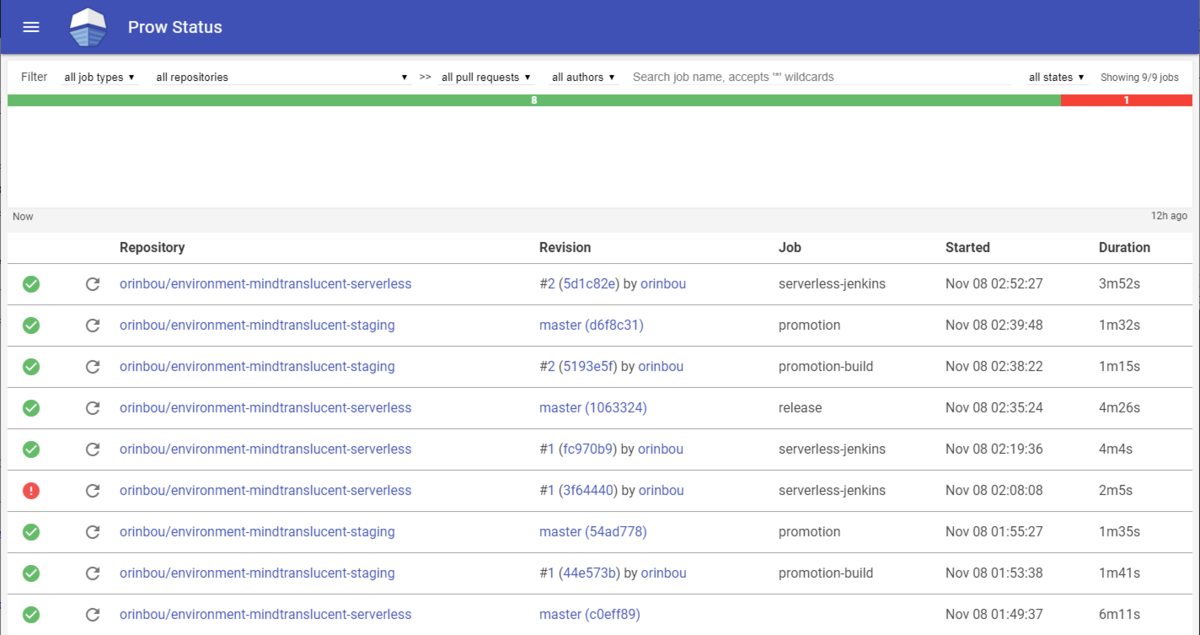Image resolution: width=1200 pixels, height=635 pixels.
Task: Rerun the failed job started 02:08:08
Action: (x=93, y=491)
